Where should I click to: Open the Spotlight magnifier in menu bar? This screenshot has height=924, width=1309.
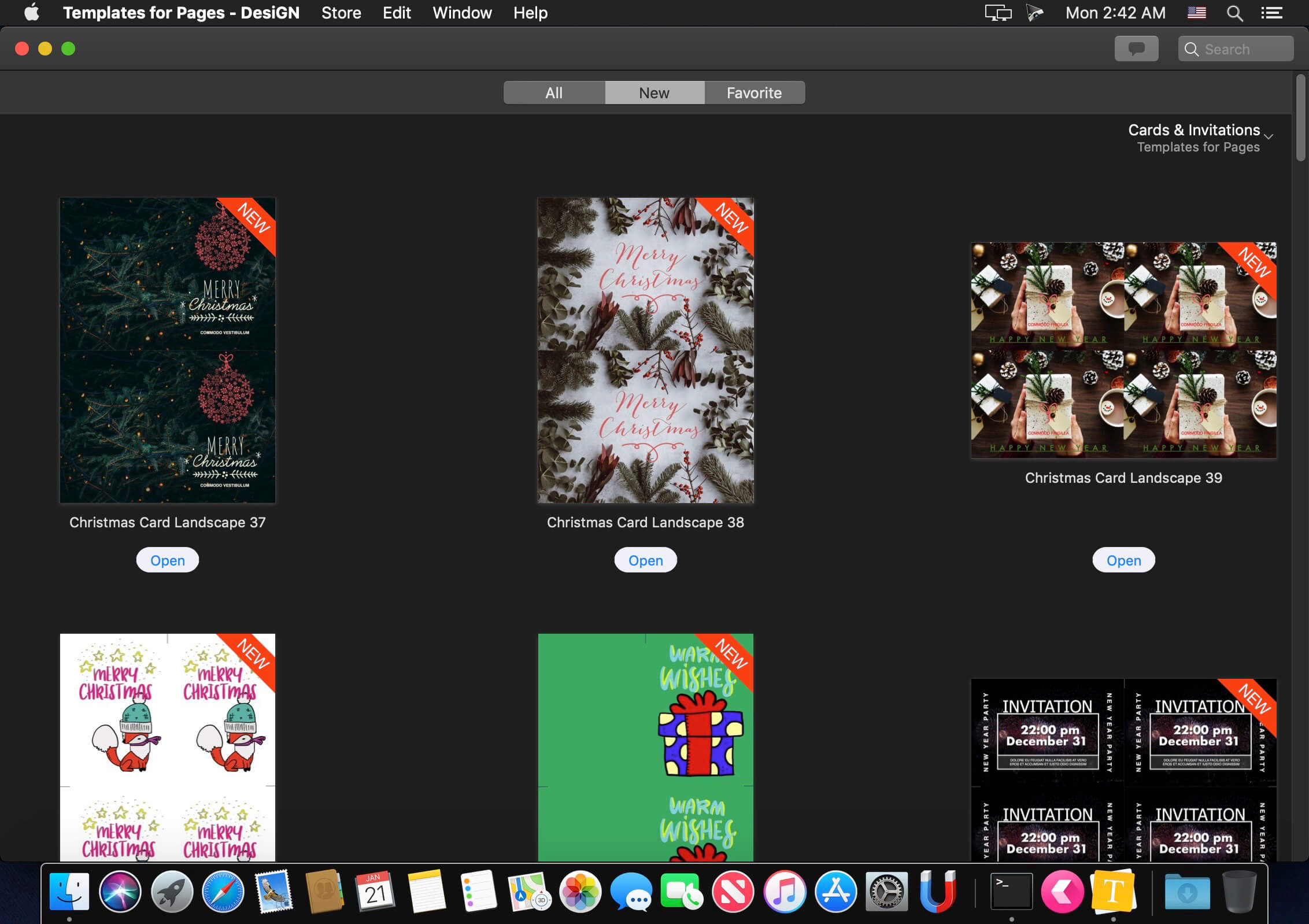tap(1234, 13)
